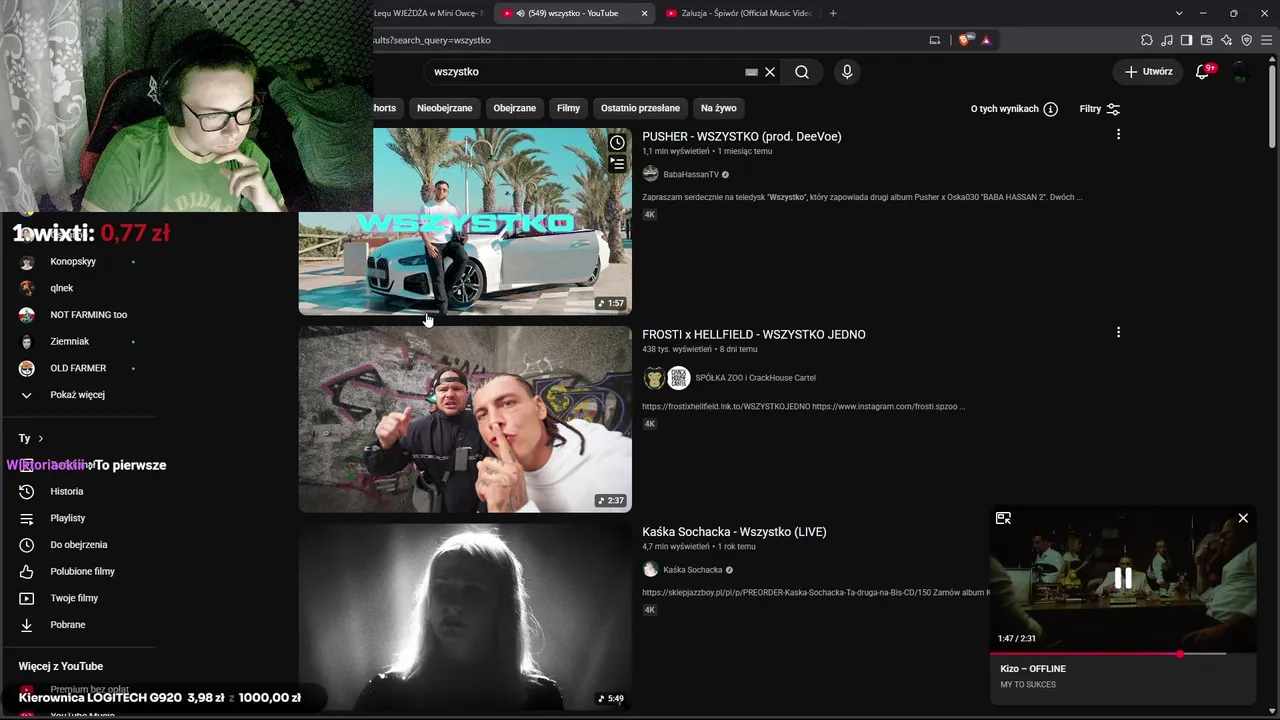
Task: Open the Kaśka Sochacka - Wszystko (LIVE) title
Action: coord(734,532)
